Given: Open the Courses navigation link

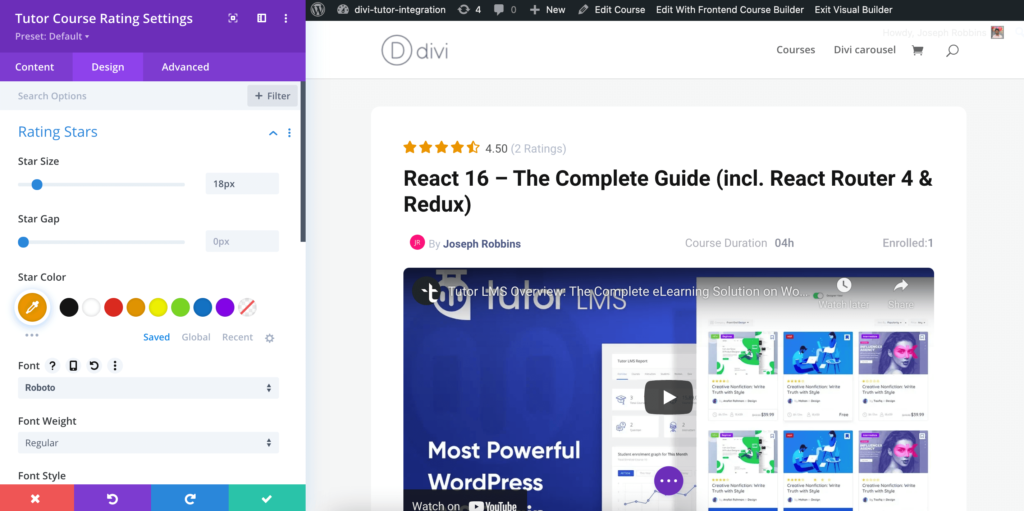Looking at the screenshot, I should pos(795,50).
